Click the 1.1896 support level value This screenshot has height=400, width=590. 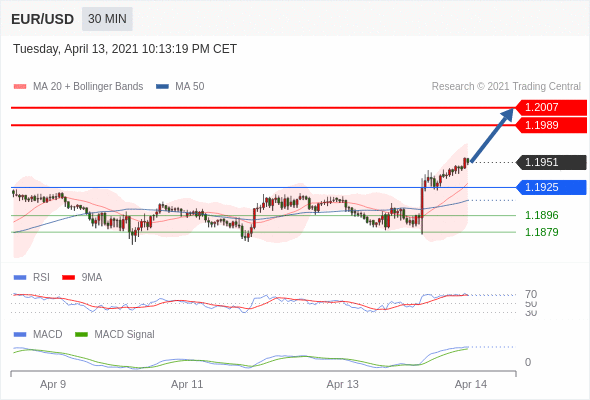pos(542,215)
